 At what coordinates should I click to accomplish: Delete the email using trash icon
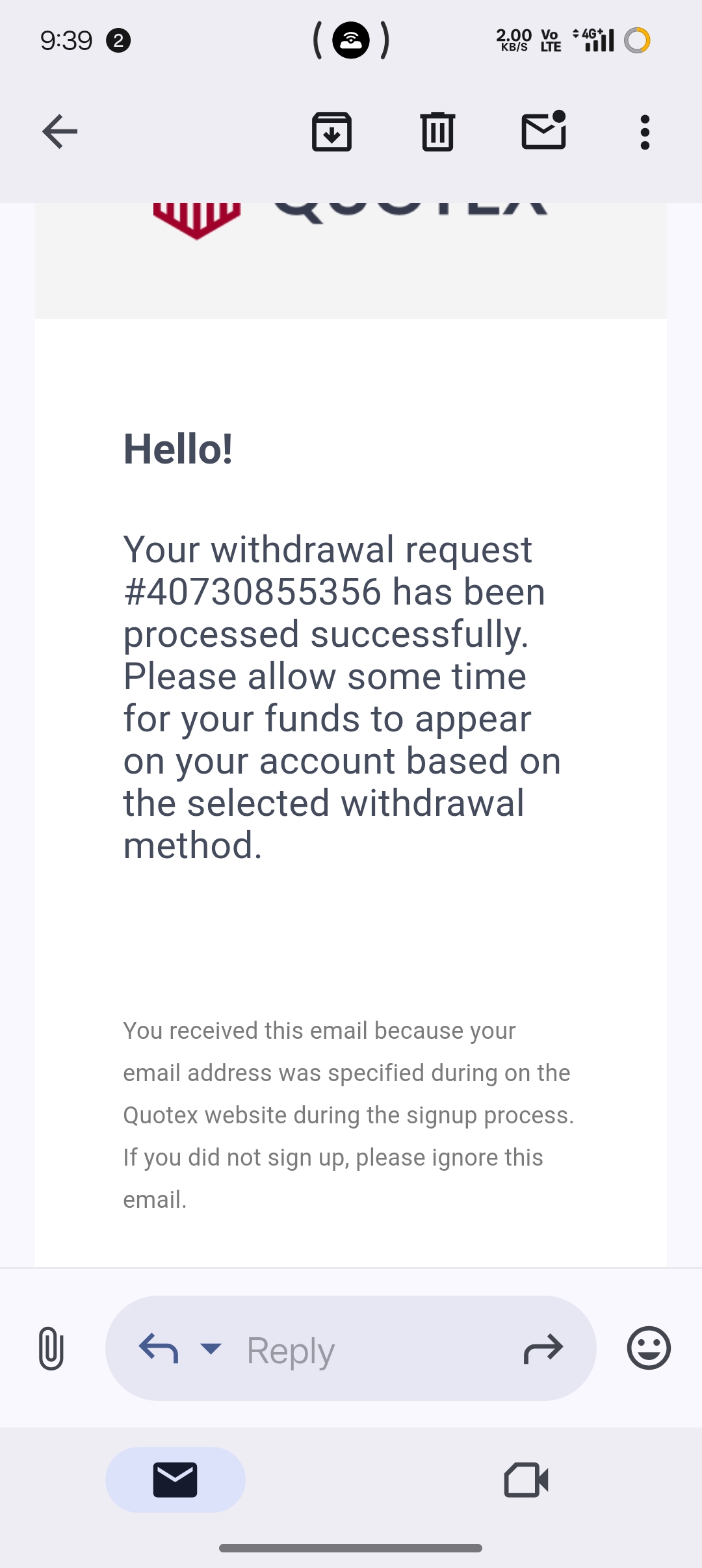(x=437, y=131)
